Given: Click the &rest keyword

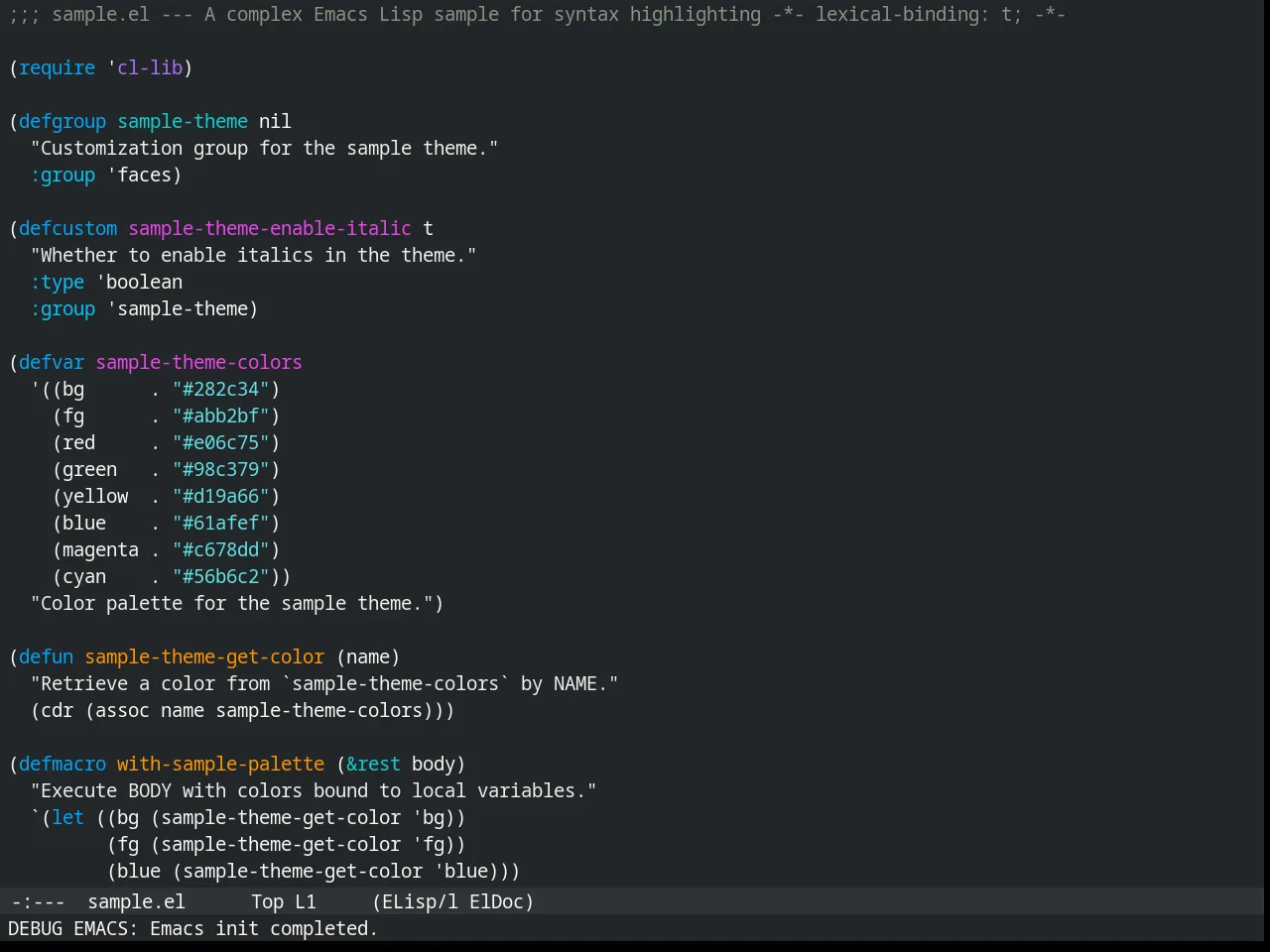Looking at the screenshot, I should (x=374, y=764).
